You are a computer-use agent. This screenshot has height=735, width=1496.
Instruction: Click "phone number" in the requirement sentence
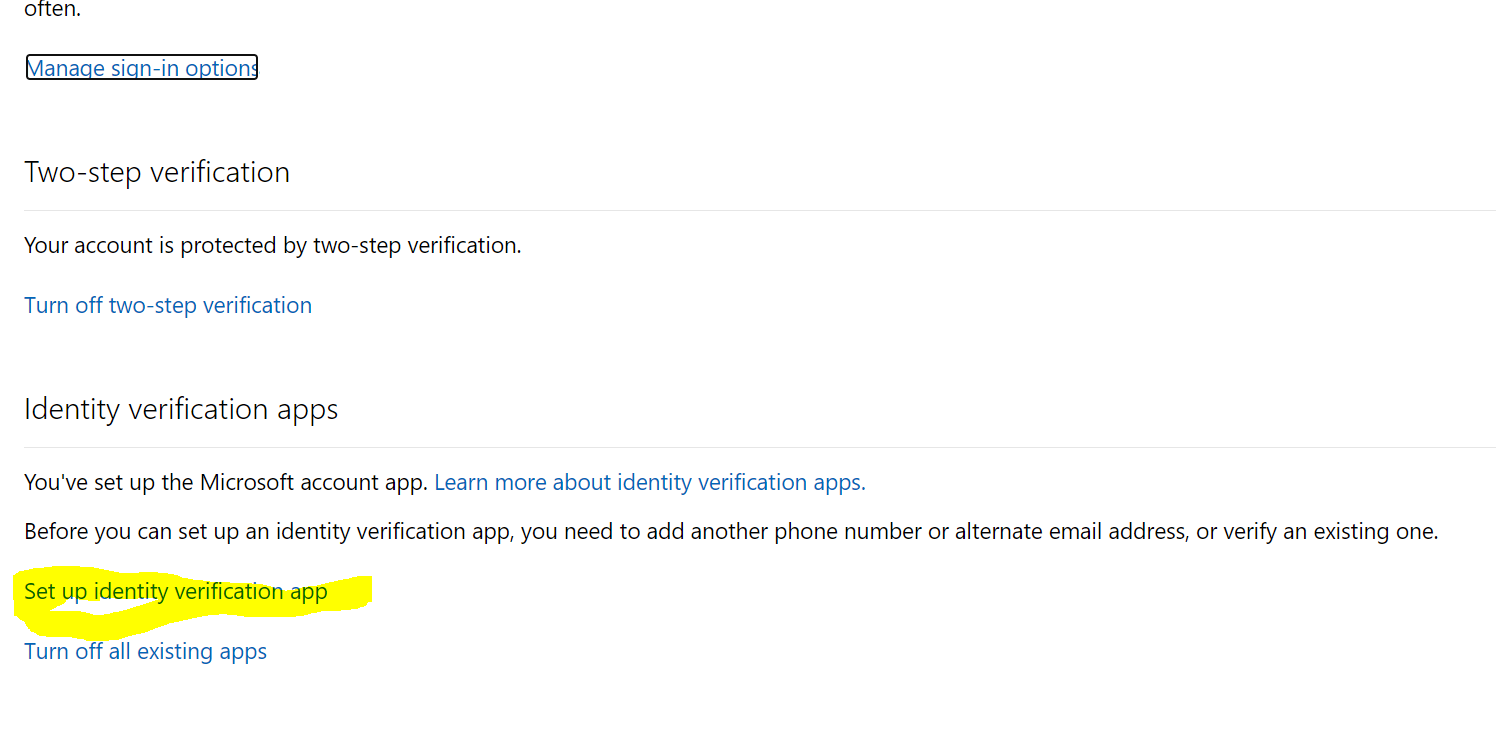(857, 531)
